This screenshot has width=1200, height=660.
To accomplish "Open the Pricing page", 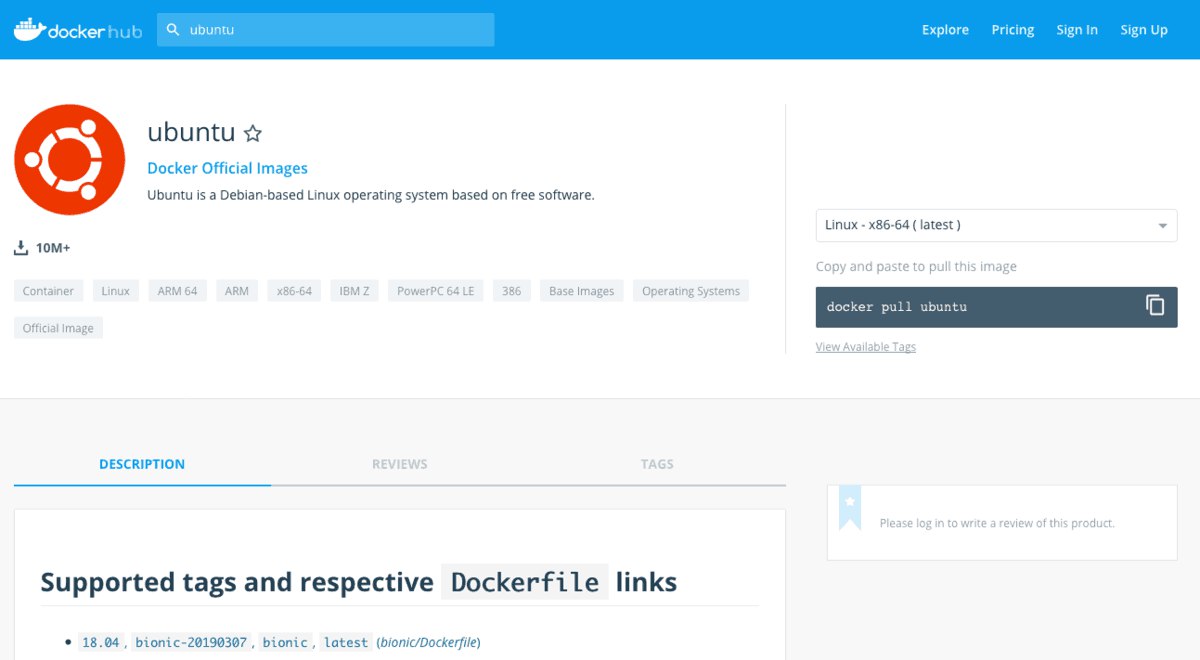I will (1013, 30).
